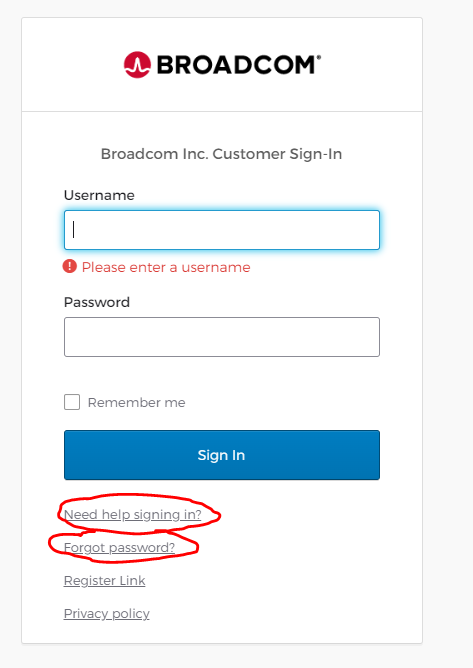
Task: Click the BROADCOM wordmark text
Action: pos(236,65)
